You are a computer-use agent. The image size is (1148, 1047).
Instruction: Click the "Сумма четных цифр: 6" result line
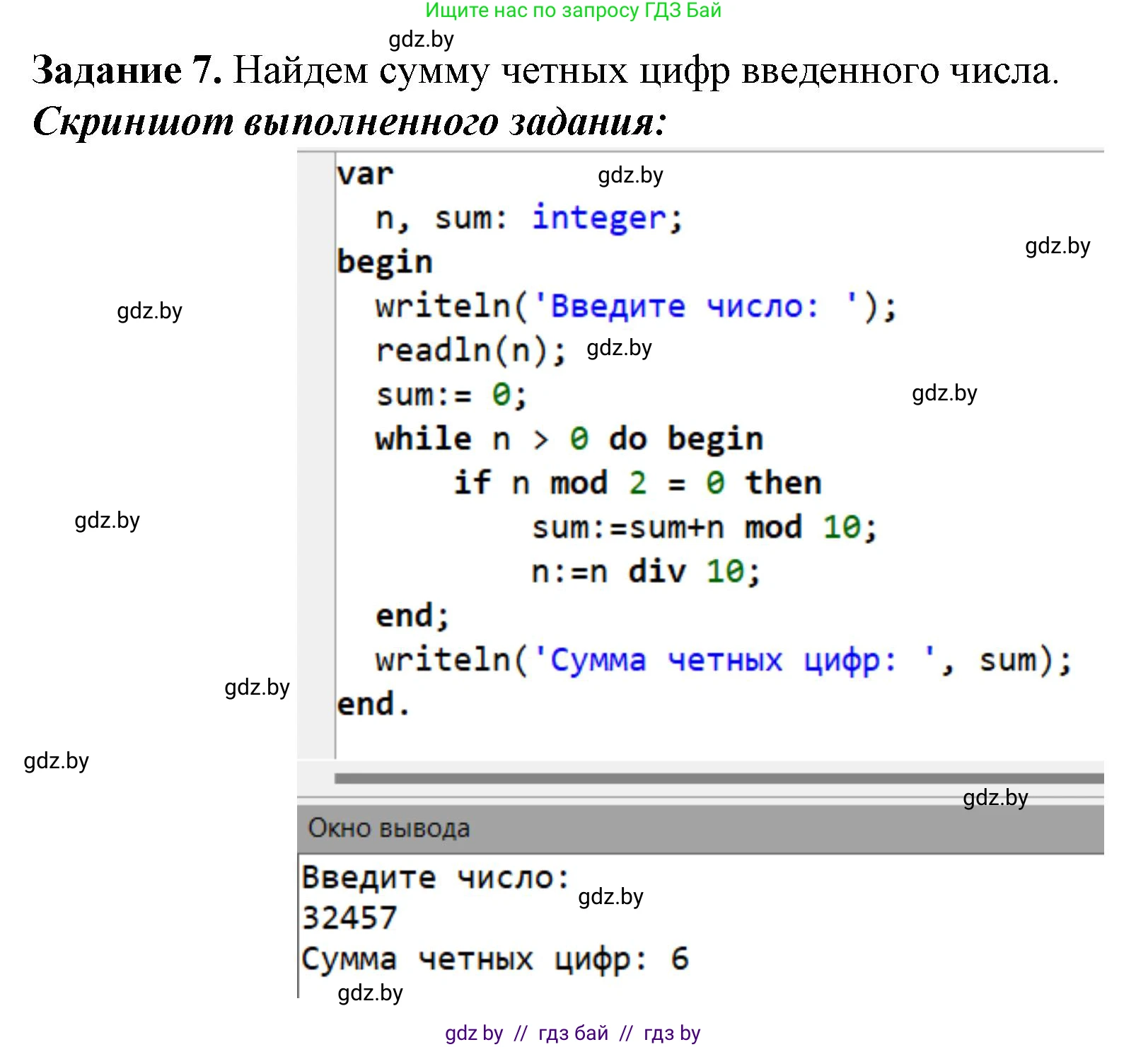494,959
